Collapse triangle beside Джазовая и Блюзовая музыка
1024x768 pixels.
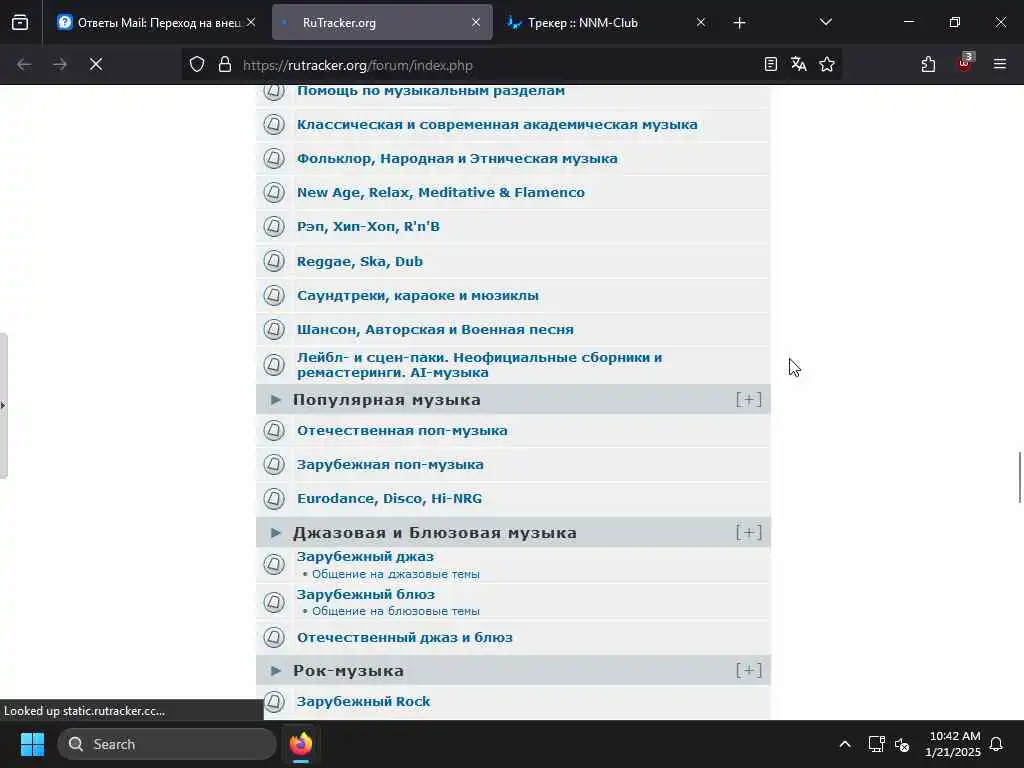[x=276, y=533]
